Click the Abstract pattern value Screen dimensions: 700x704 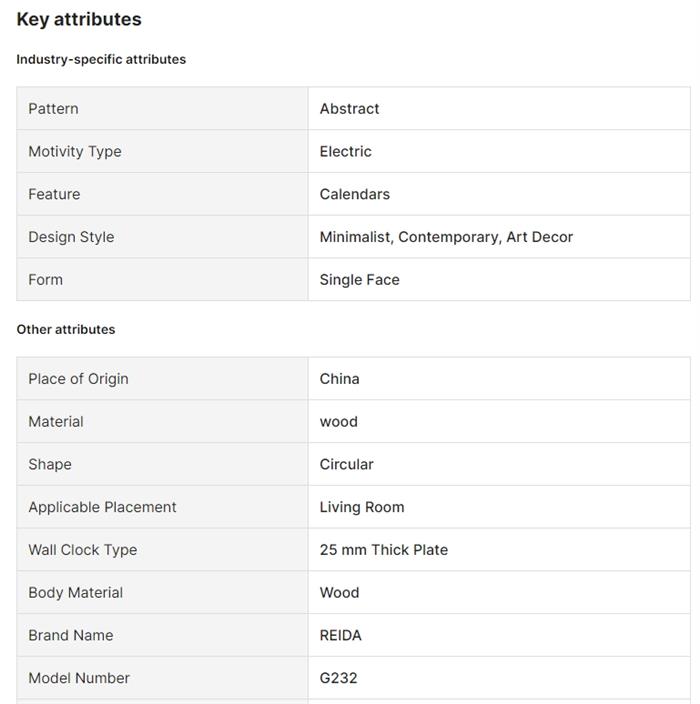[349, 108]
